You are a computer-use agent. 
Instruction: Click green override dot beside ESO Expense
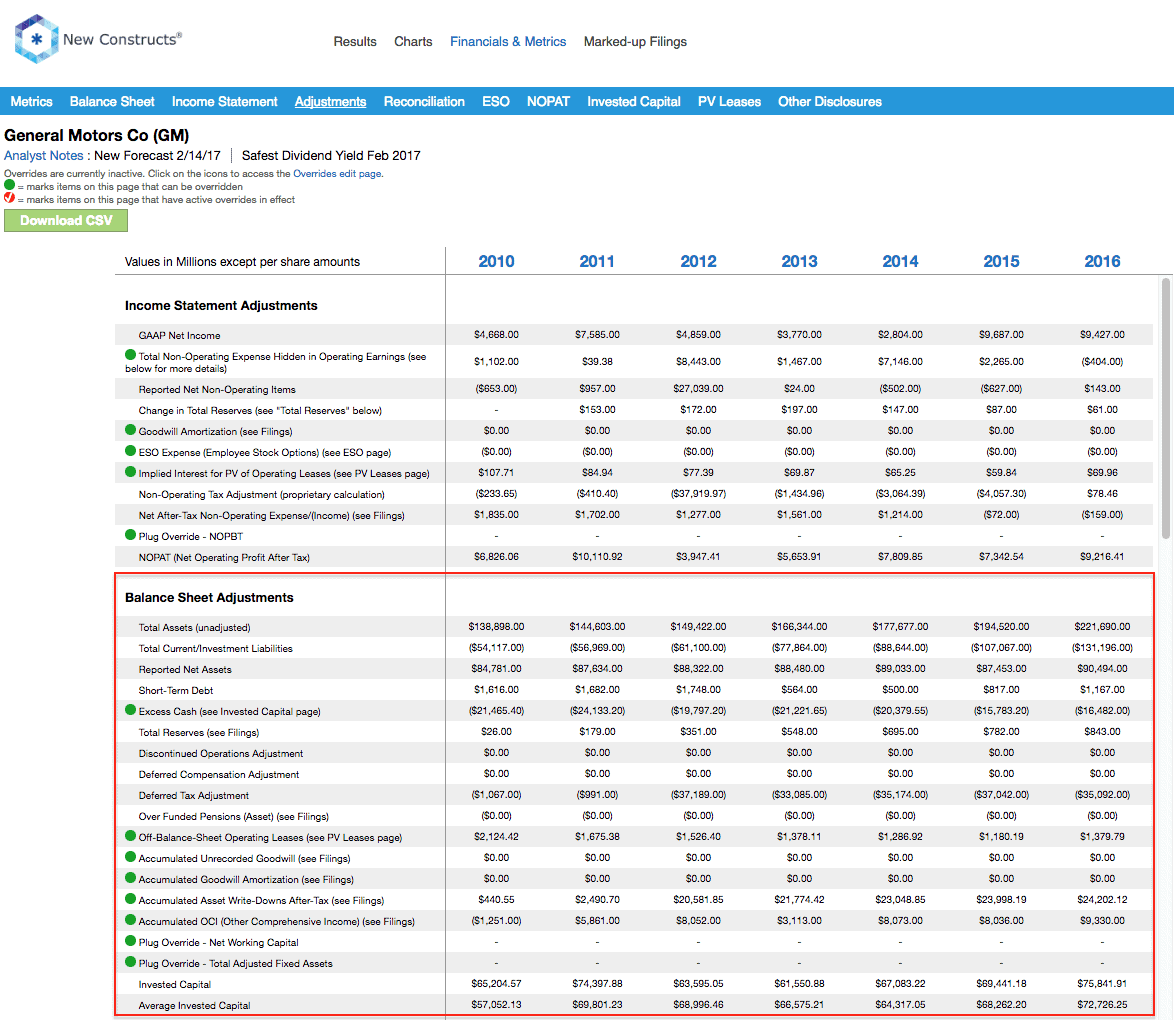[130, 451]
